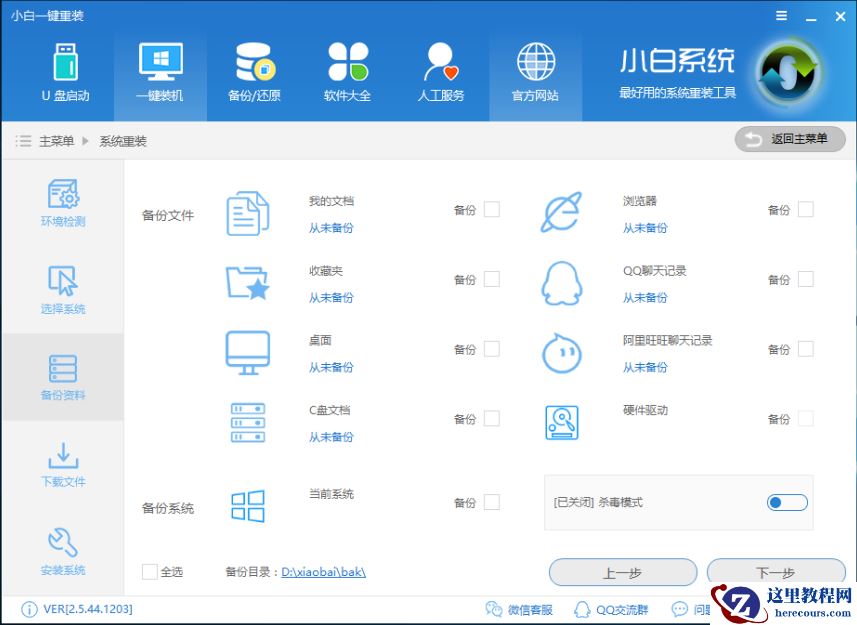Enable backup of 我的文档 documents
The height and width of the screenshot is (625, 857).
tap(493, 210)
